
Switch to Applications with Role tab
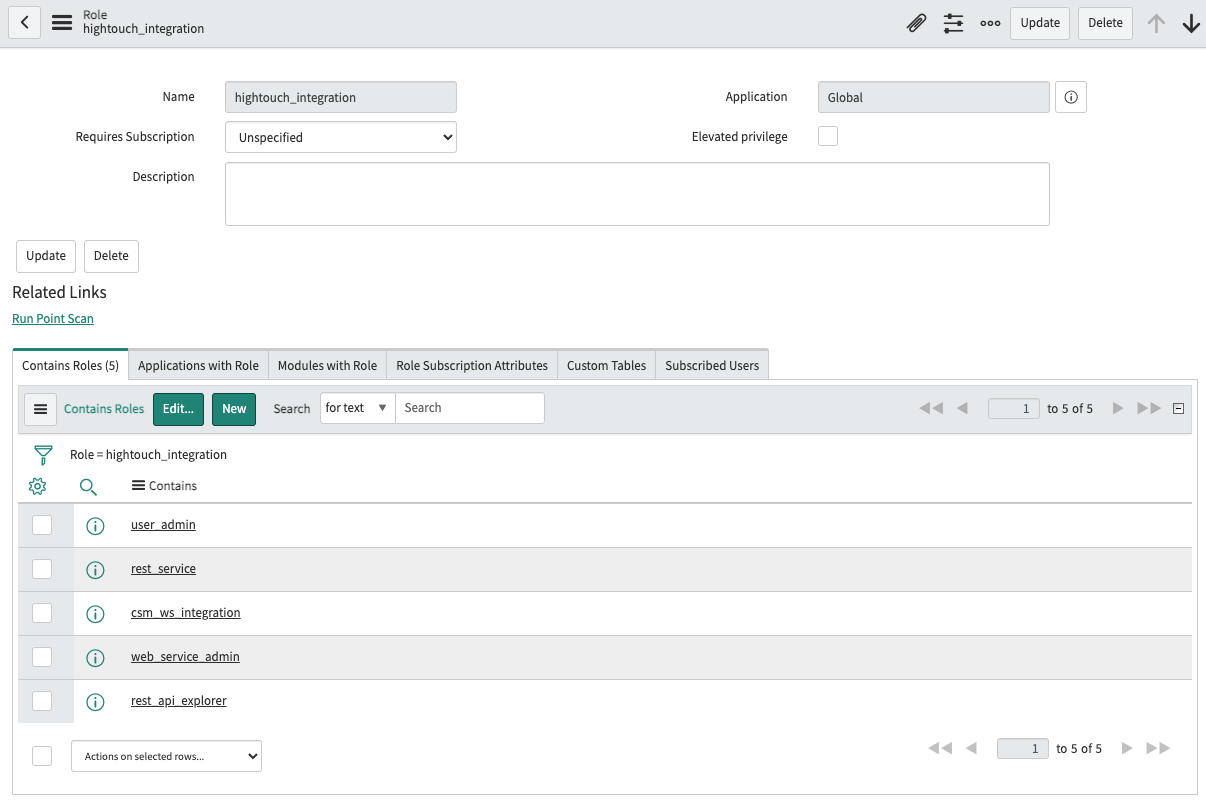pyautogui.click(x=198, y=365)
